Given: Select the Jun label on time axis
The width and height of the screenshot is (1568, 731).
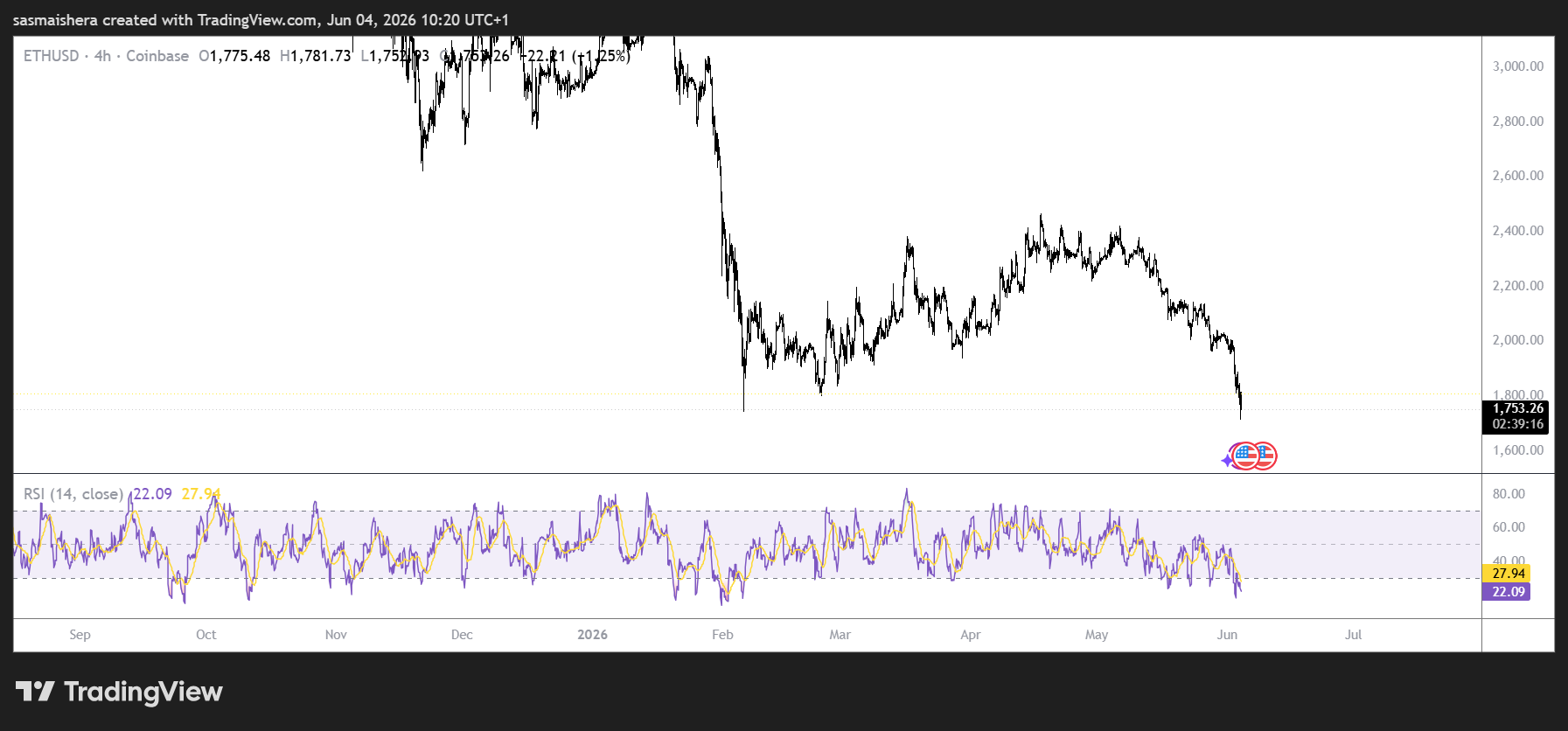Looking at the screenshot, I should pyautogui.click(x=1227, y=635).
